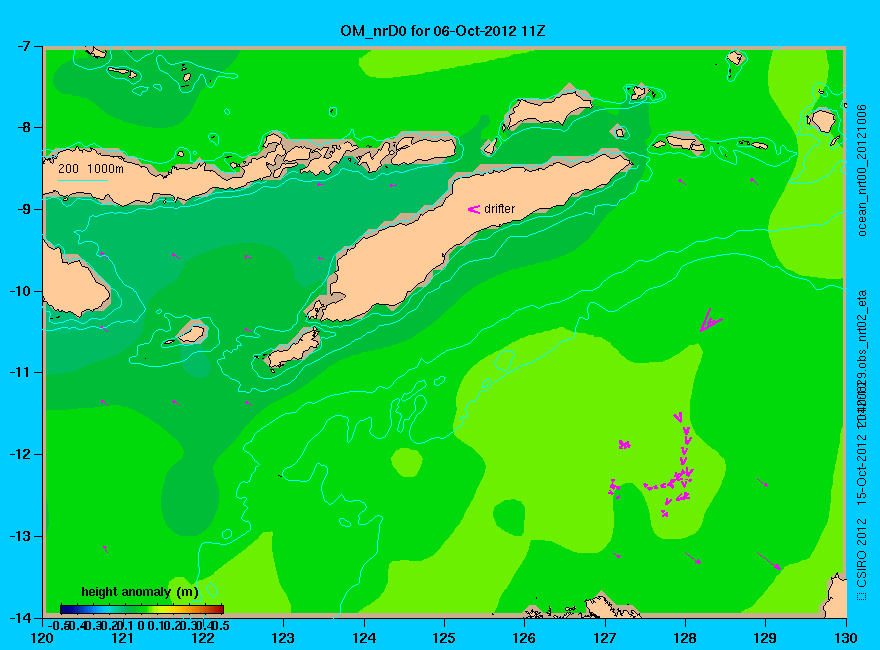Click the longitude axis label '125'

[444, 638]
